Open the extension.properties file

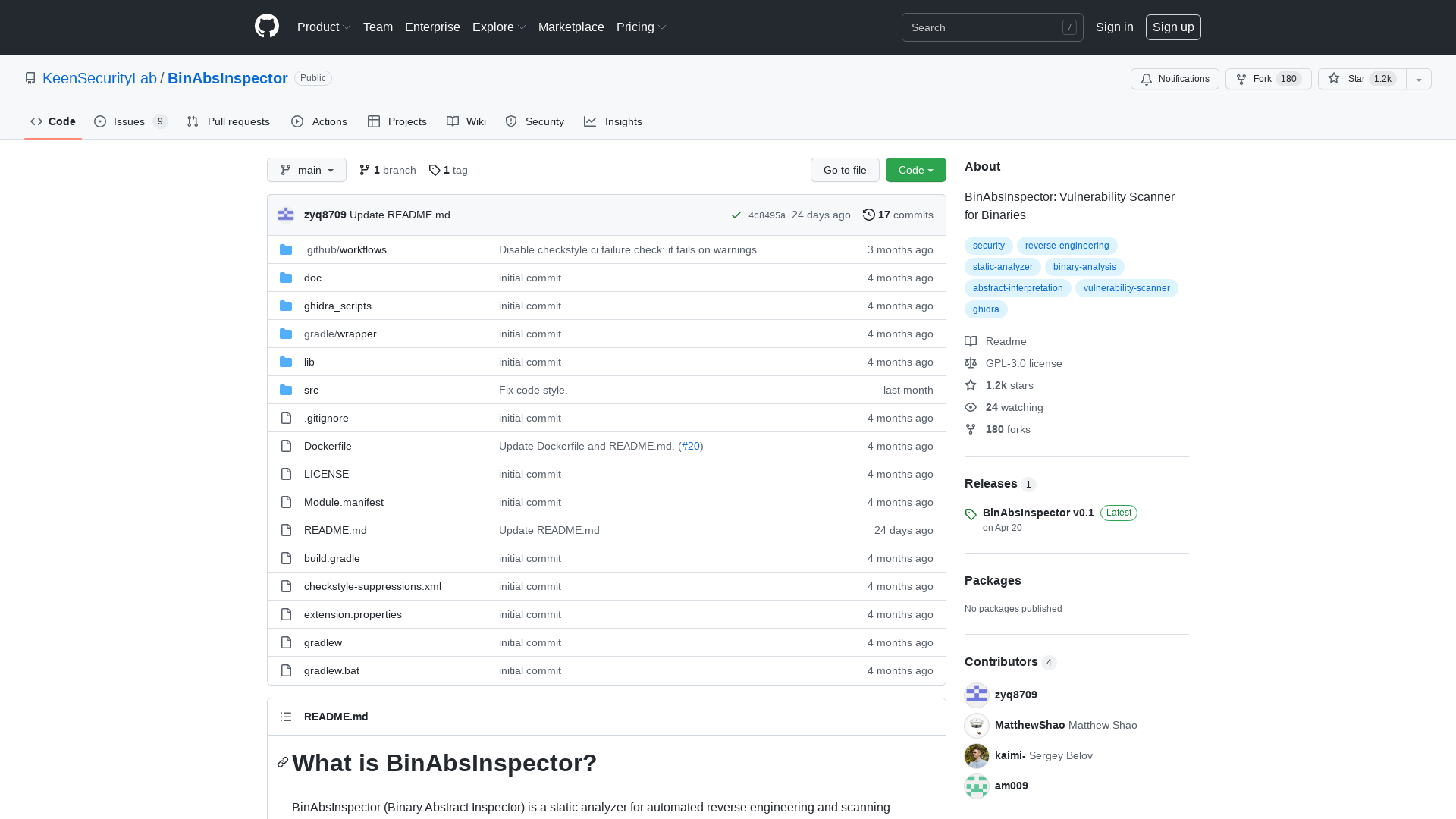(353, 614)
